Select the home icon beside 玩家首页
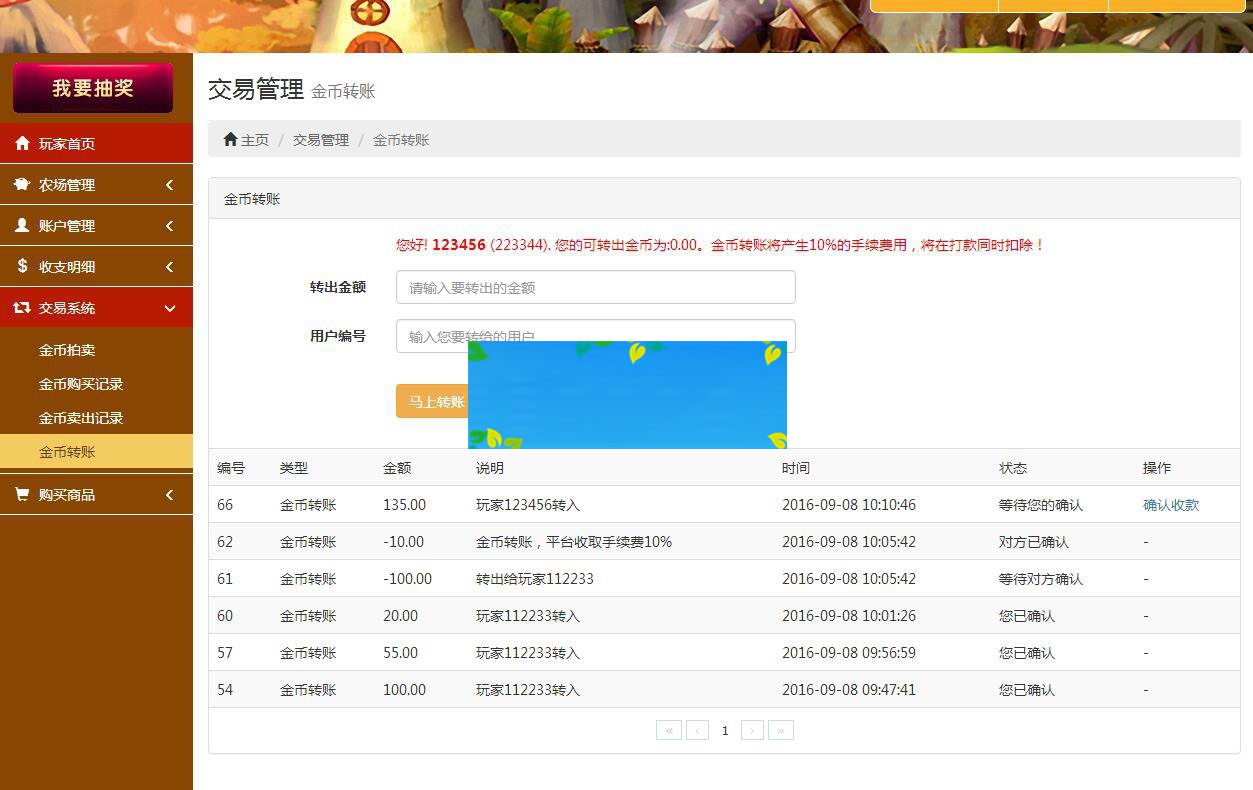The image size is (1253, 790). click(x=23, y=143)
